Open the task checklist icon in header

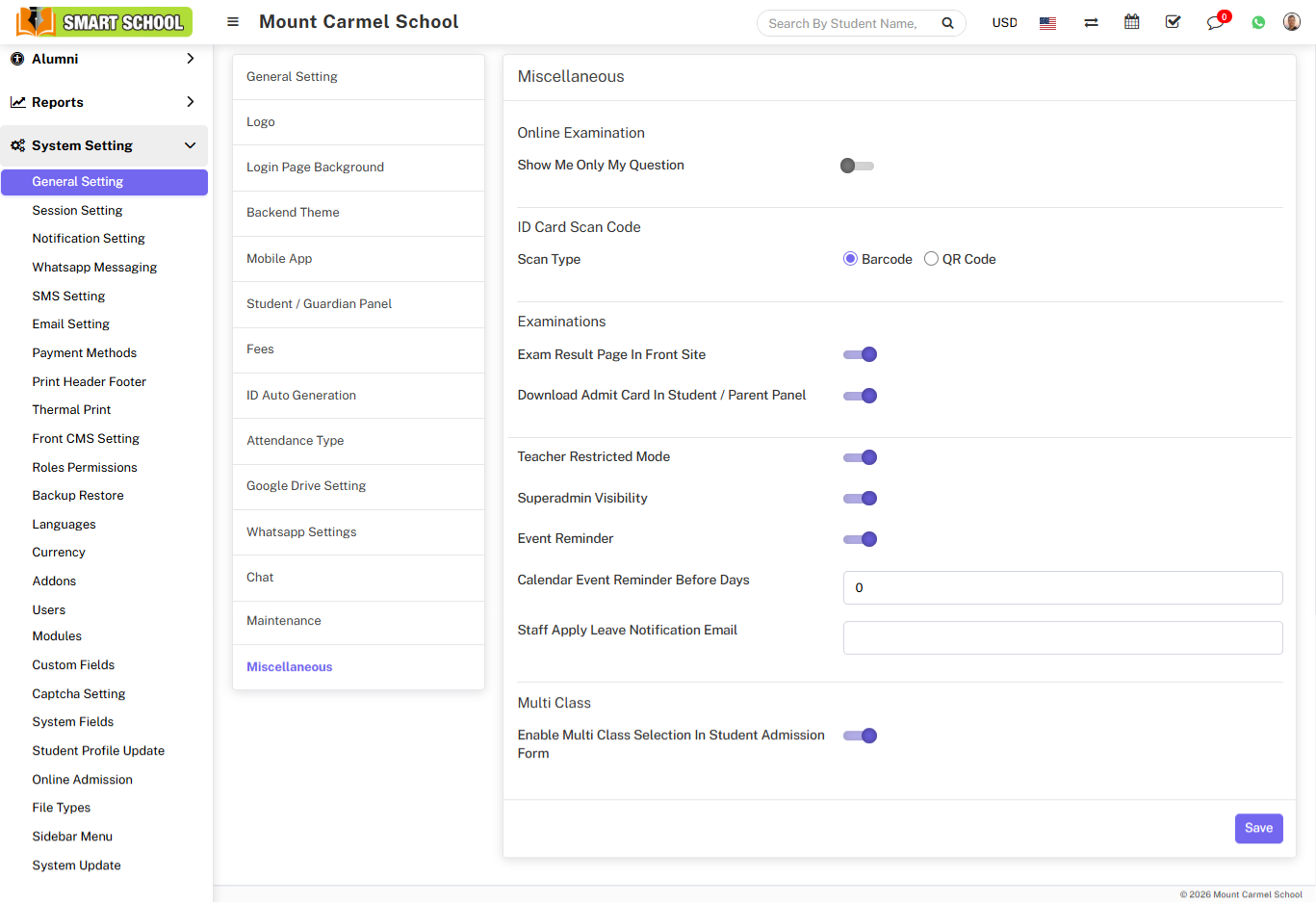[x=1173, y=22]
